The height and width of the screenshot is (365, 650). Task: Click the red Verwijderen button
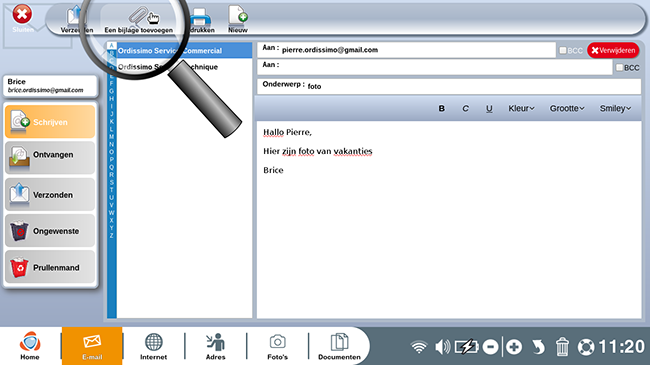pos(613,50)
